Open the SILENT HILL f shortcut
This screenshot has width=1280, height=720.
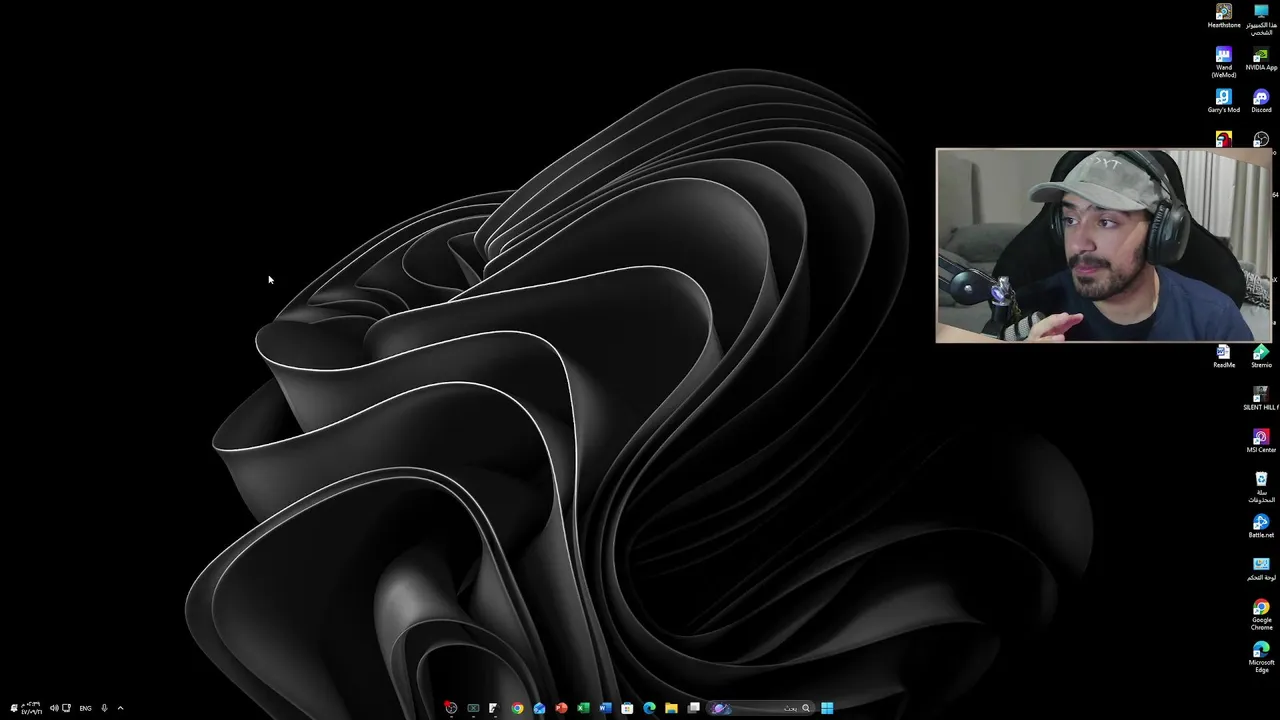click(1261, 399)
